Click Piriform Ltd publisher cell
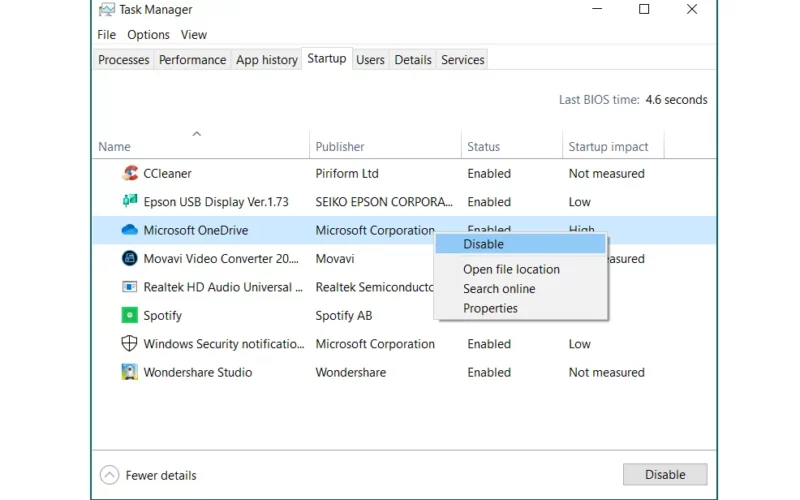The image size is (800, 500). [347, 173]
